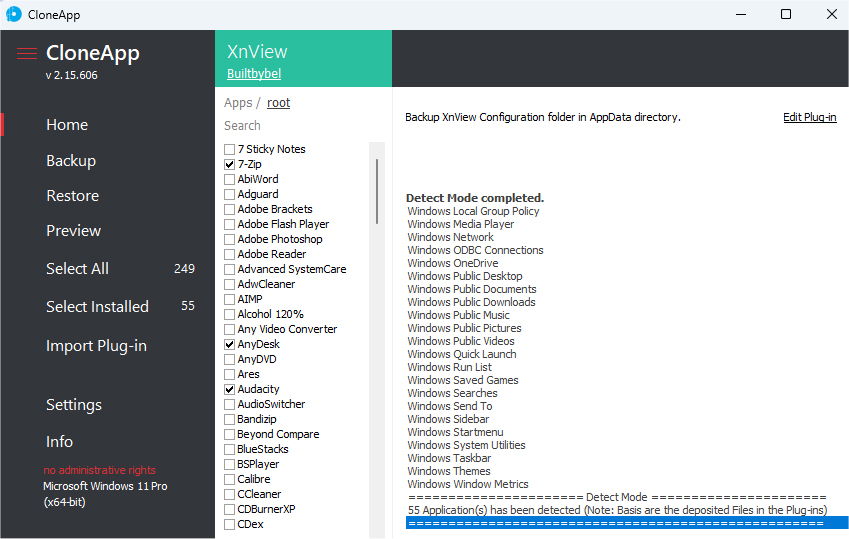Image resolution: width=849 pixels, height=539 pixels.
Task: Open the Builtbybel link
Action: (254, 74)
